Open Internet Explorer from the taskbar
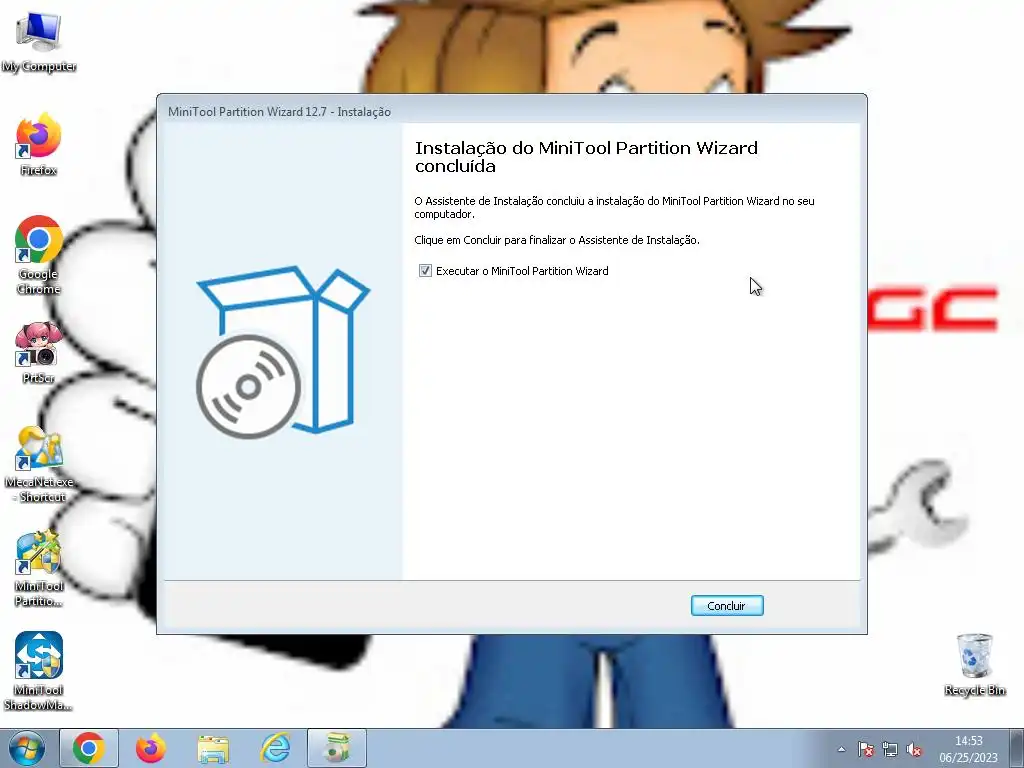The image size is (1024, 768). tap(275, 748)
